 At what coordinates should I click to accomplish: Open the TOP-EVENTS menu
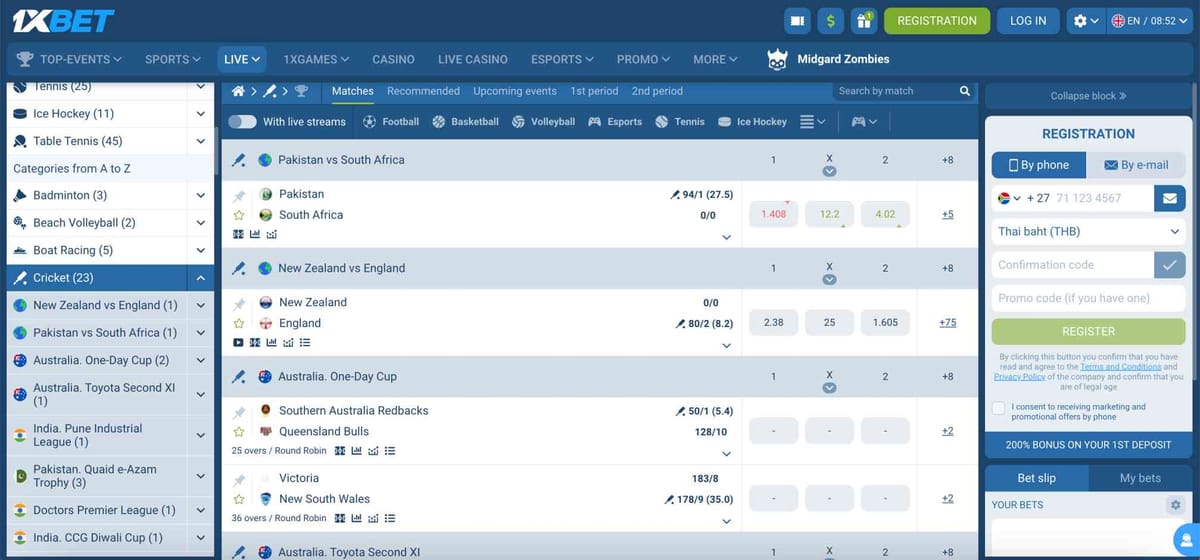pyautogui.click(x=70, y=59)
